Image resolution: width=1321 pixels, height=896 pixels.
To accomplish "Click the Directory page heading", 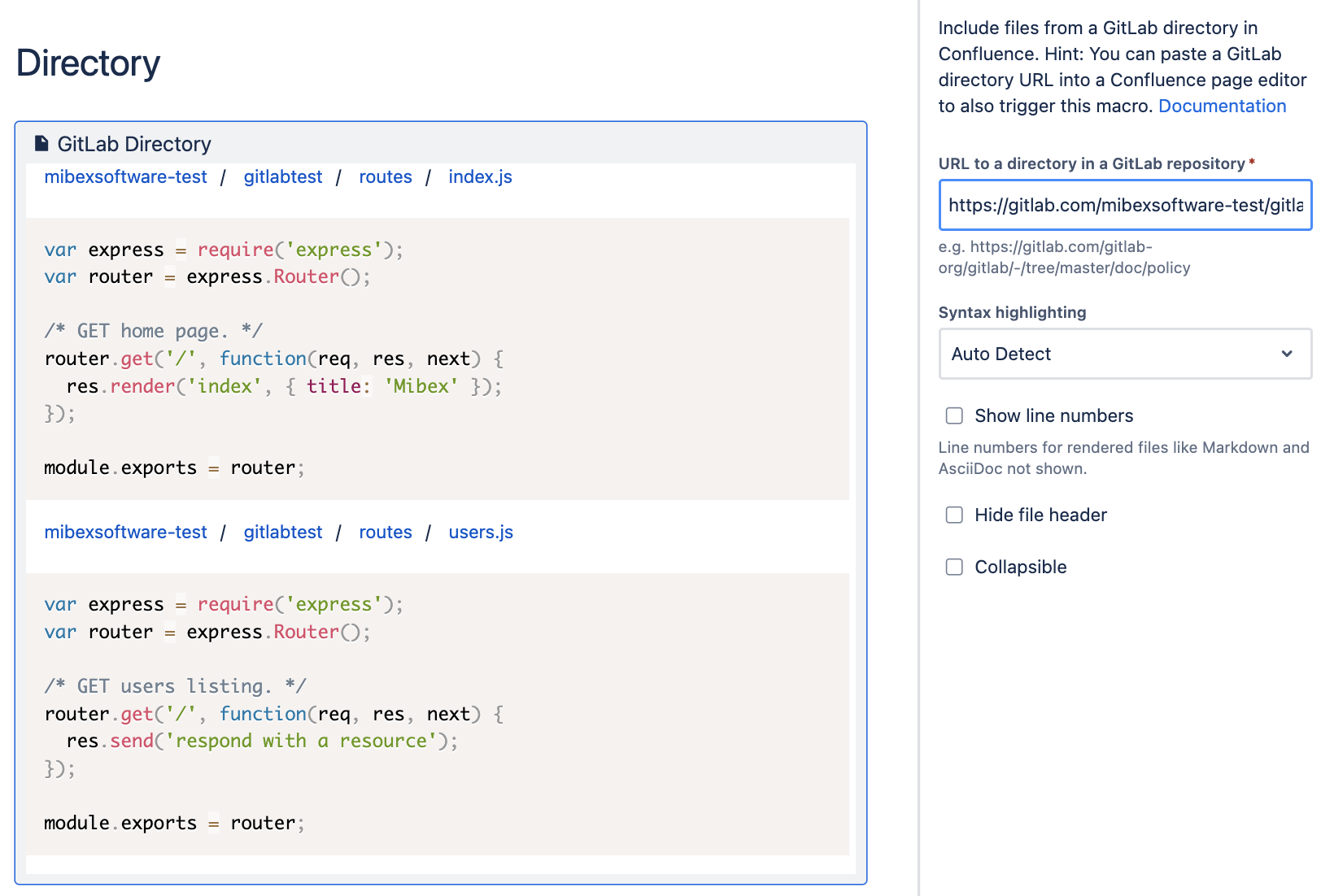I will tap(88, 63).
